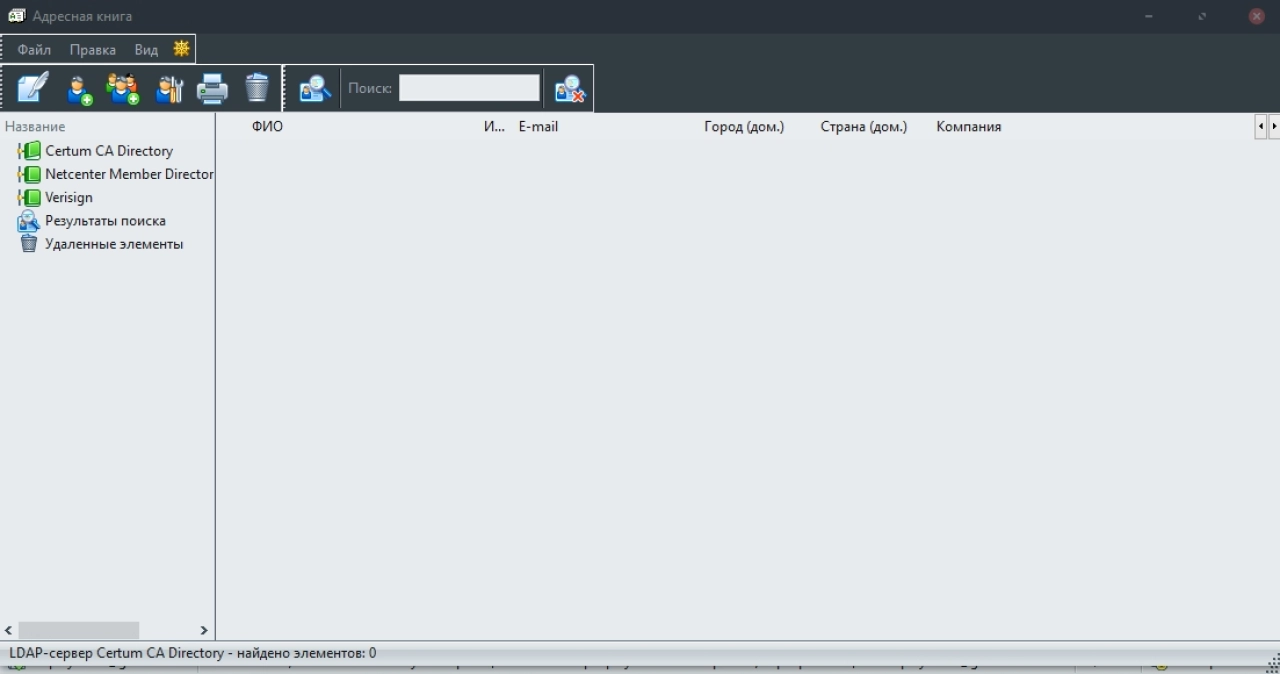
Task: Click the printer icon
Action: [x=212, y=89]
